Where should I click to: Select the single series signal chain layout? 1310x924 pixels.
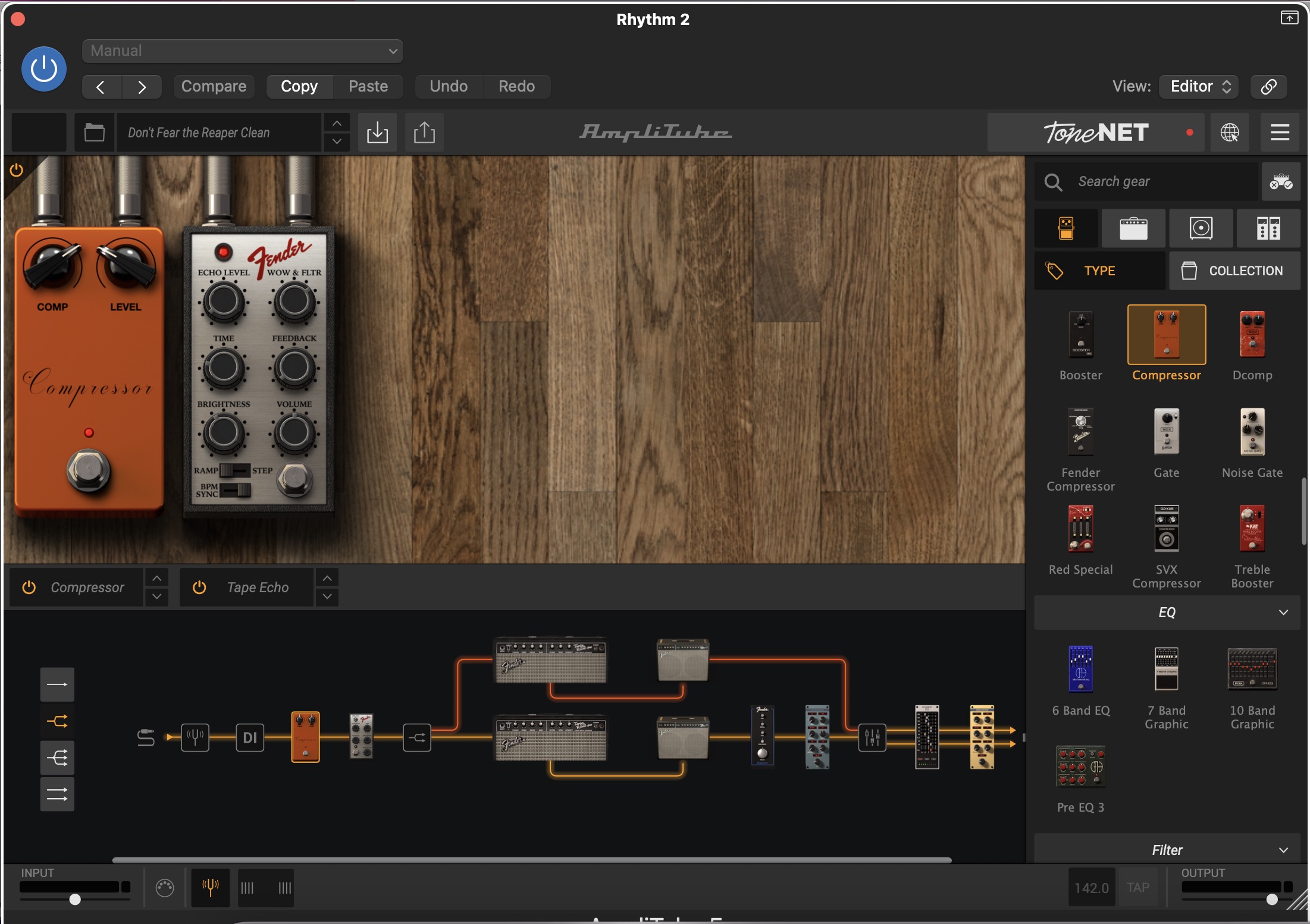pos(57,685)
